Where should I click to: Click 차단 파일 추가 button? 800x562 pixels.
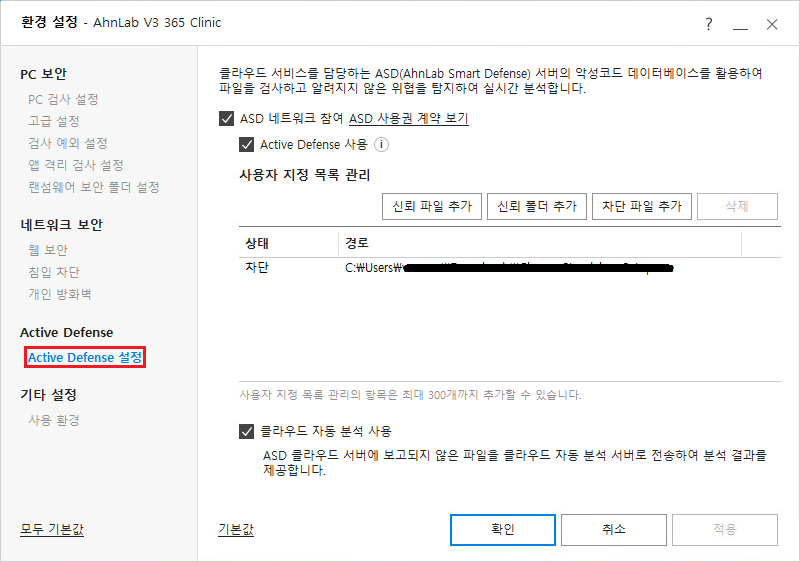click(x=642, y=207)
